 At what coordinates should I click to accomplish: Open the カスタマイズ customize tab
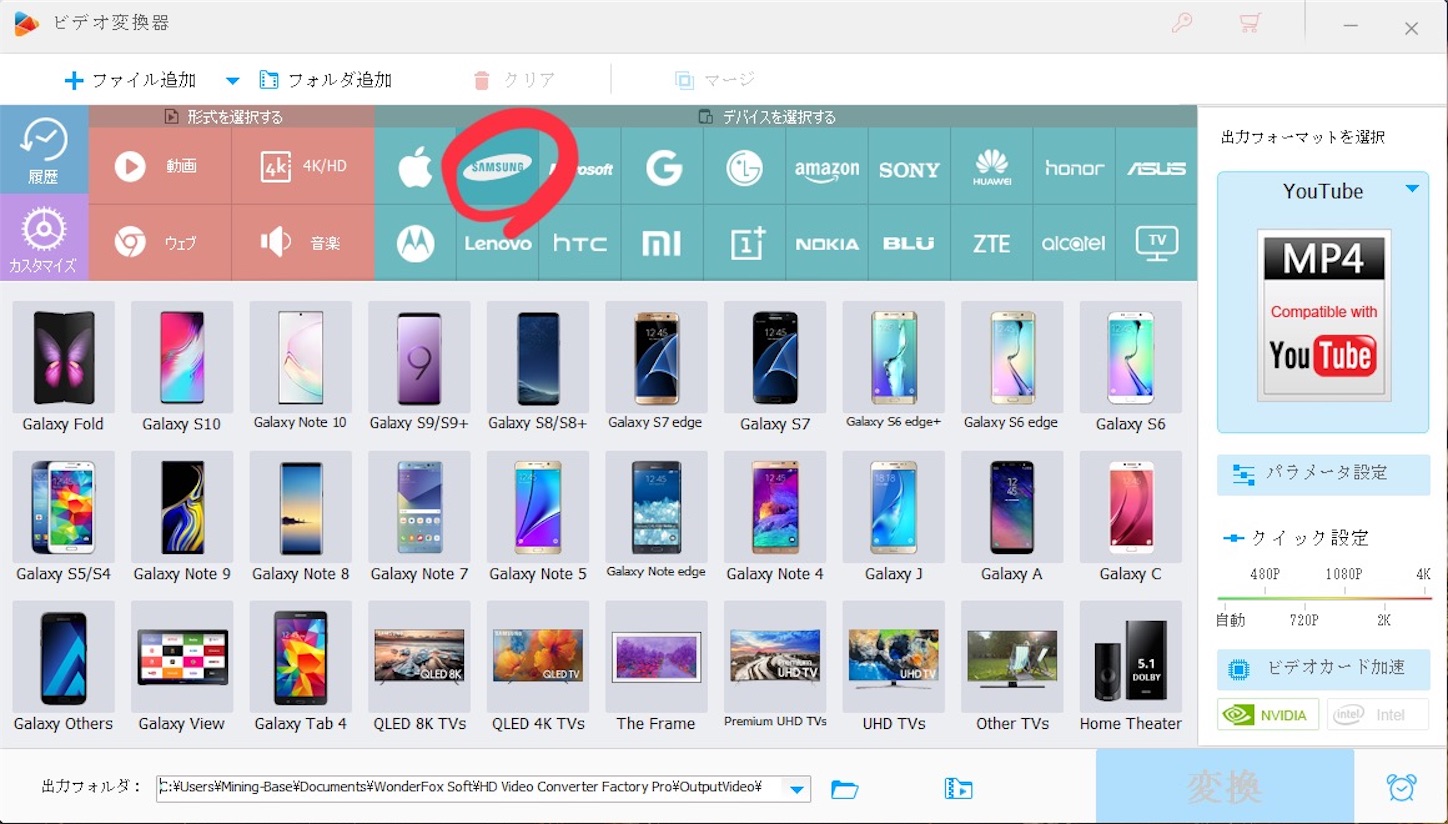(x=44, y=237)
